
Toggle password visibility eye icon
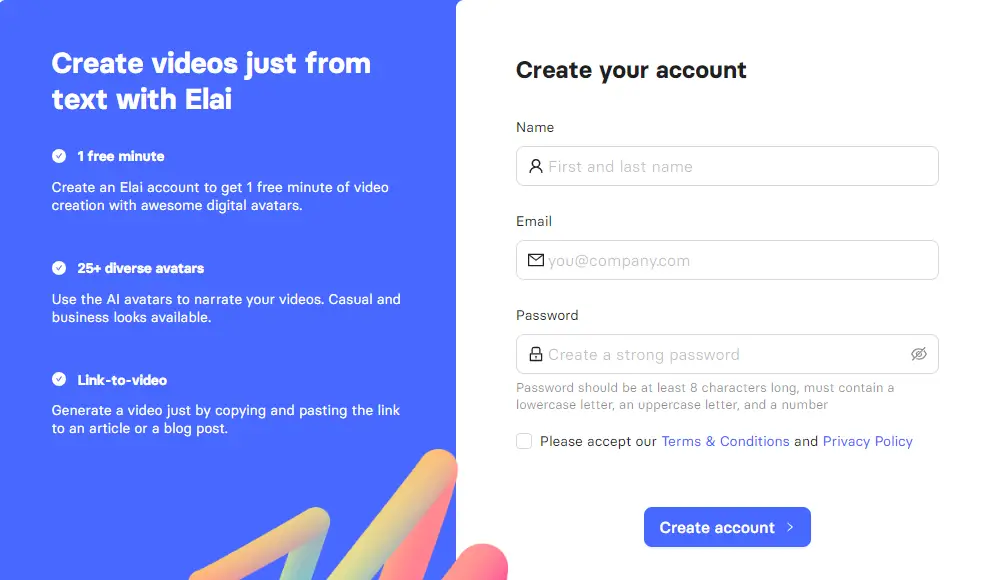point(919,354)
